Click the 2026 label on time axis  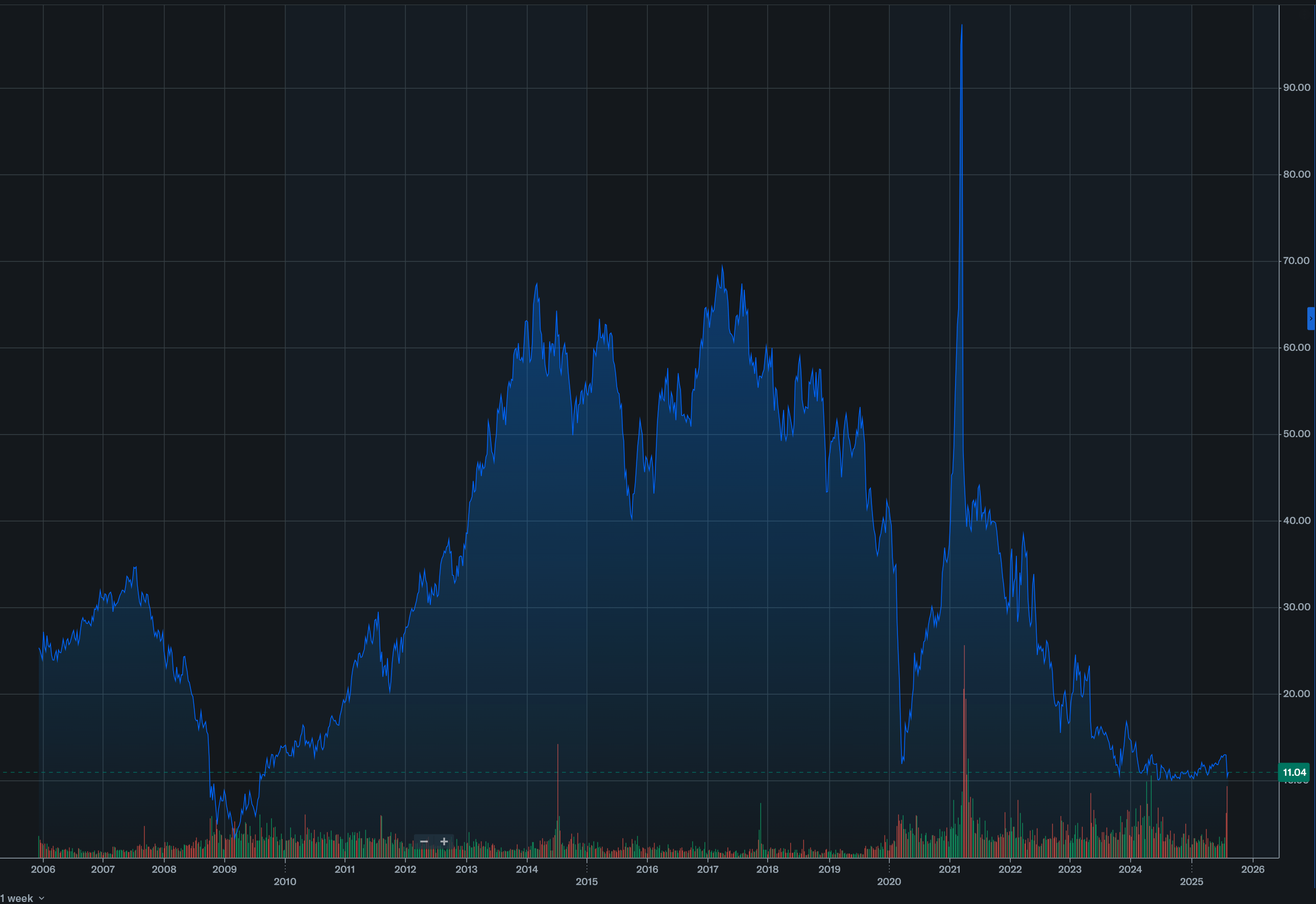1253,869
